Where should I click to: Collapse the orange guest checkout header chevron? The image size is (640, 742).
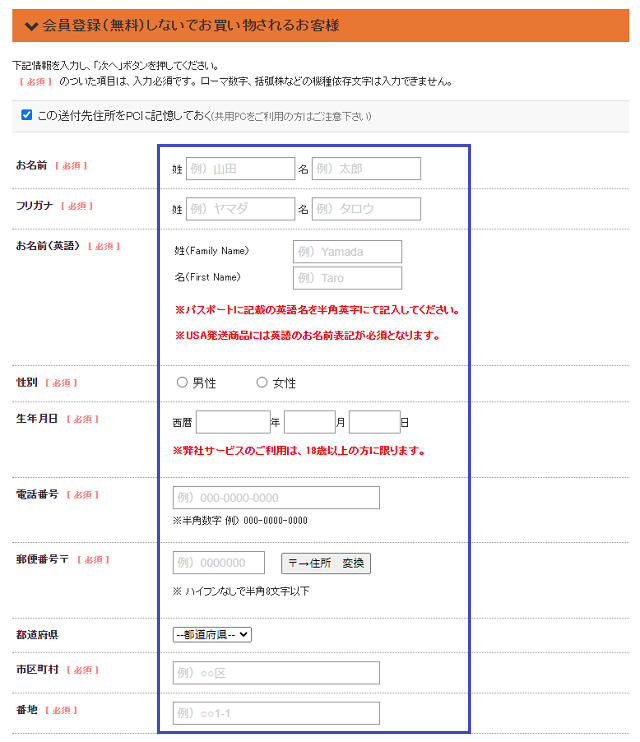(x=32, y=26)
